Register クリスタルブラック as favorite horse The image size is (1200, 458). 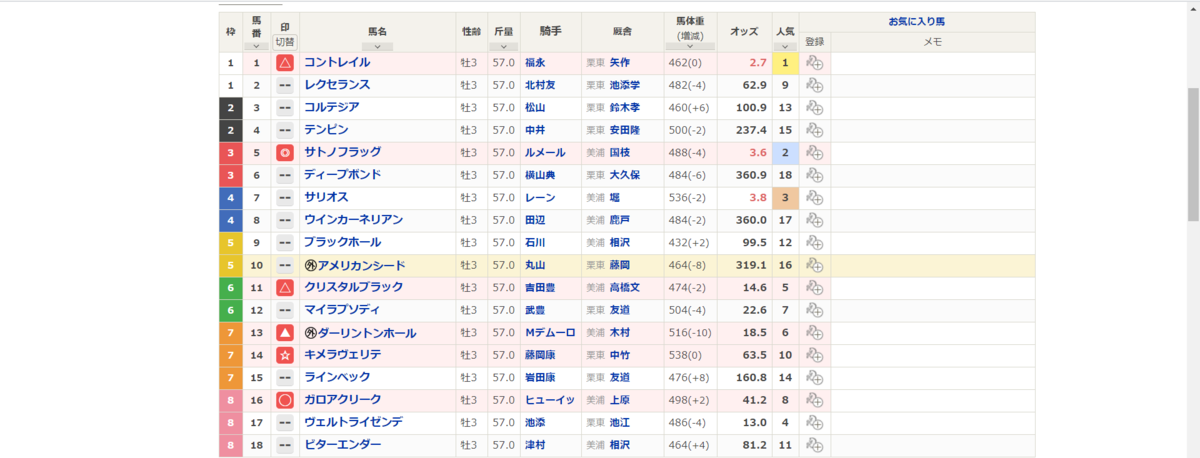tap(814, 288)
